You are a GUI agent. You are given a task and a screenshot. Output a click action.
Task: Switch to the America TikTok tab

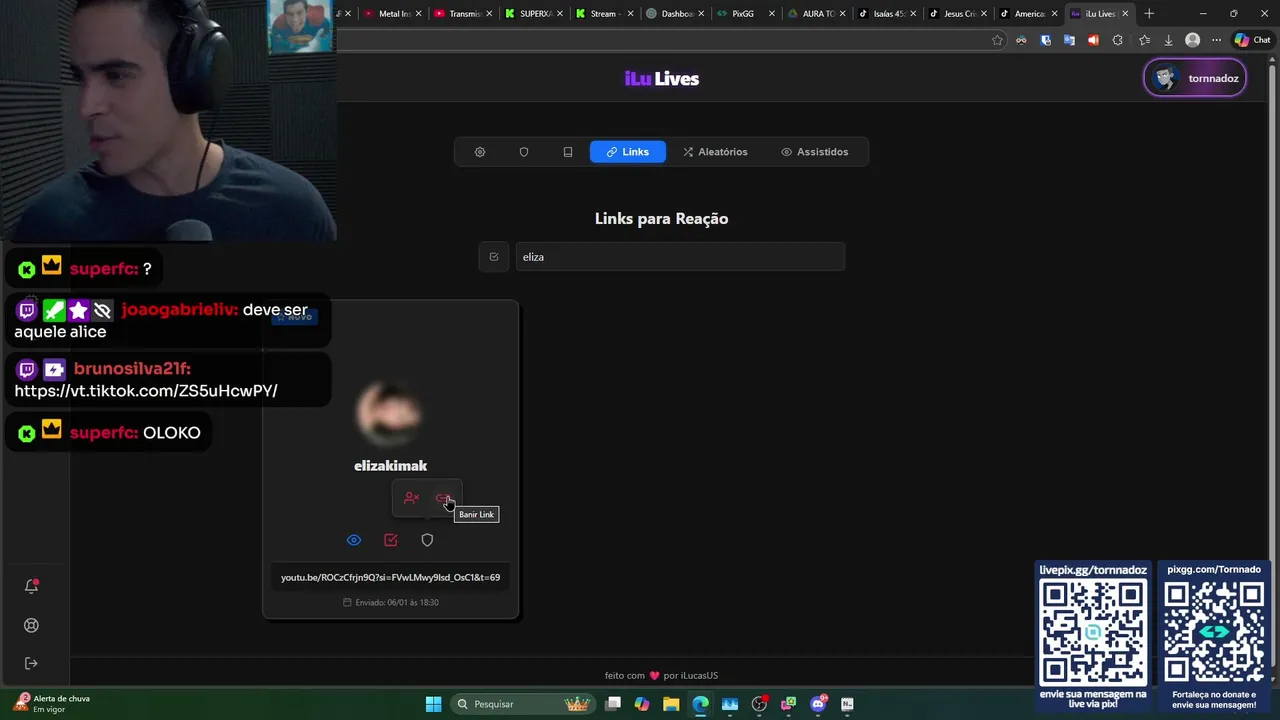tap(1029, 14)
